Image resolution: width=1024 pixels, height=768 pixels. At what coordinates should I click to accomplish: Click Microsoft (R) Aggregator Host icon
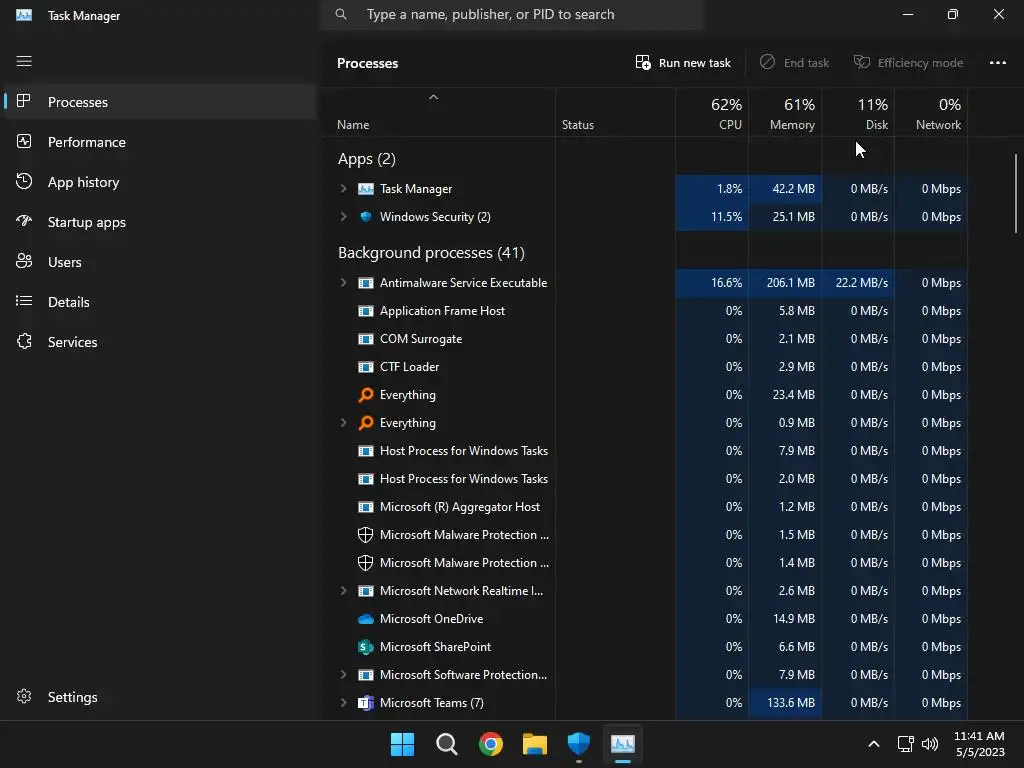coord(366,507)
